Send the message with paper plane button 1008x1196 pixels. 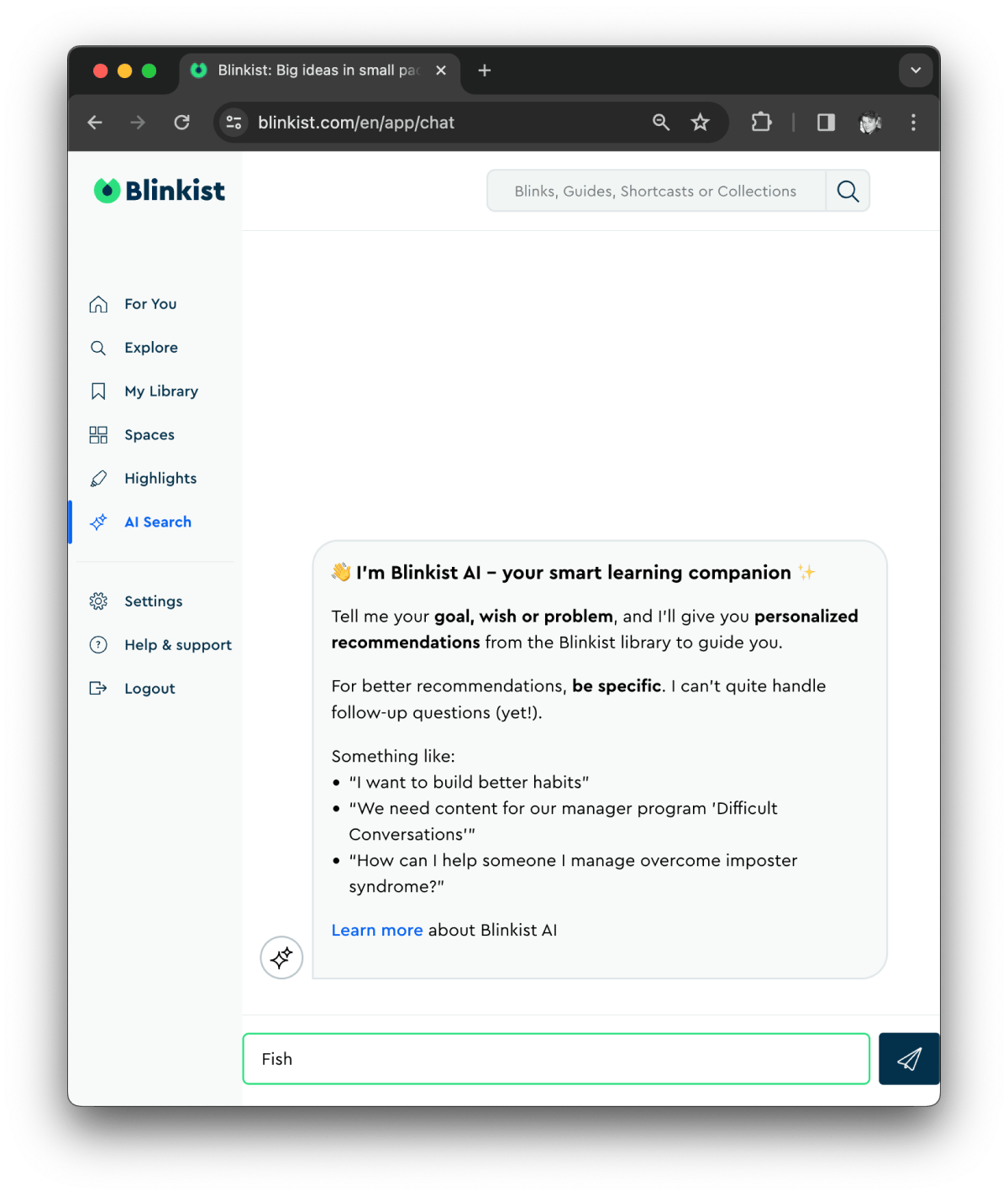click(x=909, y=1059)
